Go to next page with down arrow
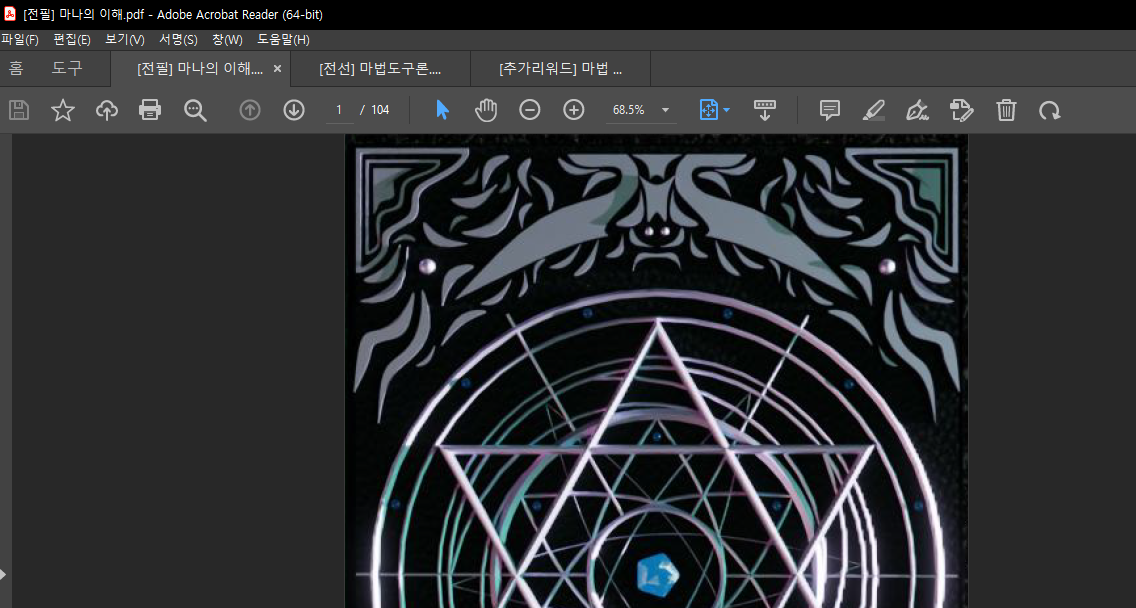 (x=294, y=110)
